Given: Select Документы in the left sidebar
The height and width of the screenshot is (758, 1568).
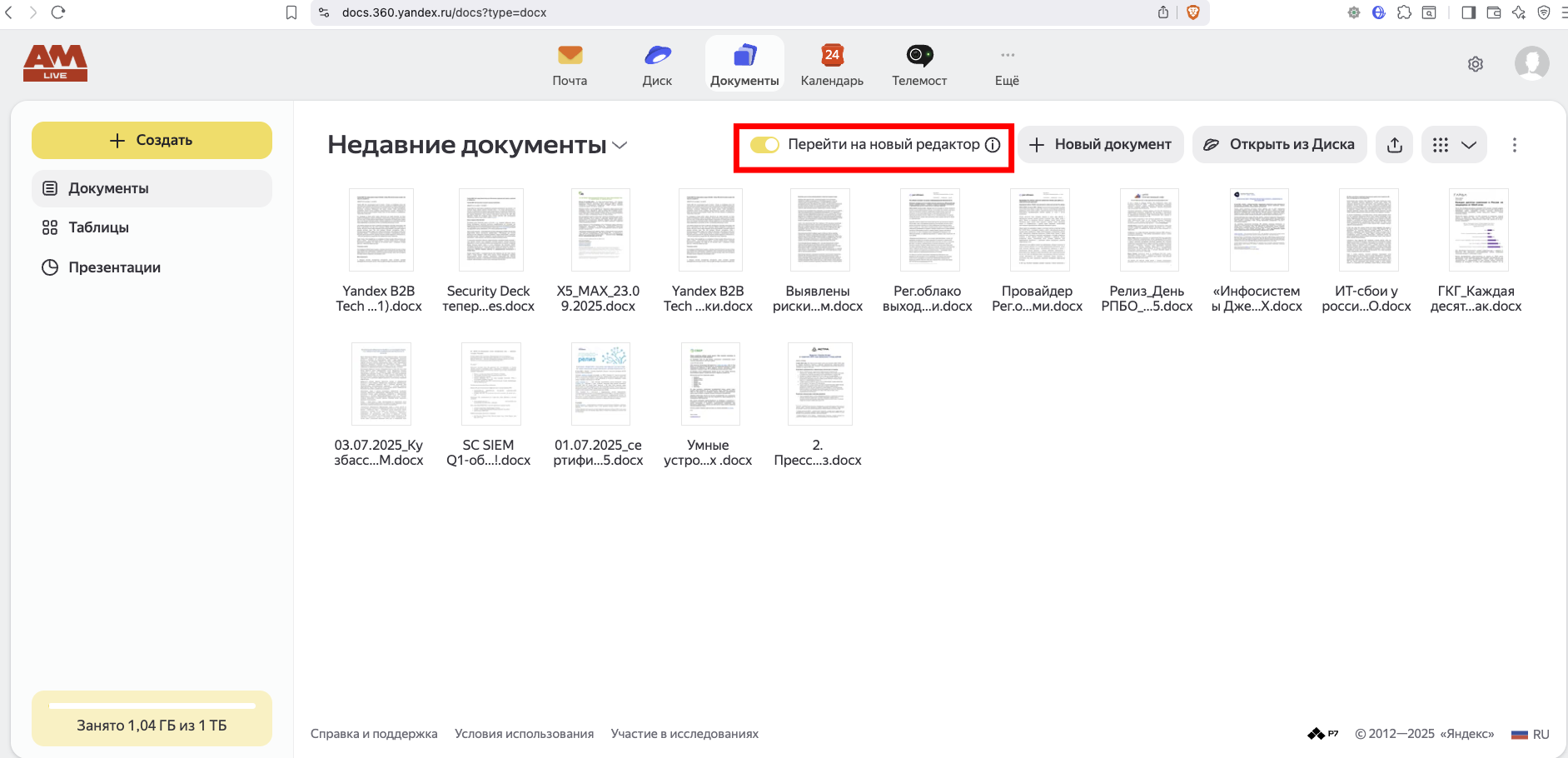Looking at the screenshot, I should pos(152,188).
